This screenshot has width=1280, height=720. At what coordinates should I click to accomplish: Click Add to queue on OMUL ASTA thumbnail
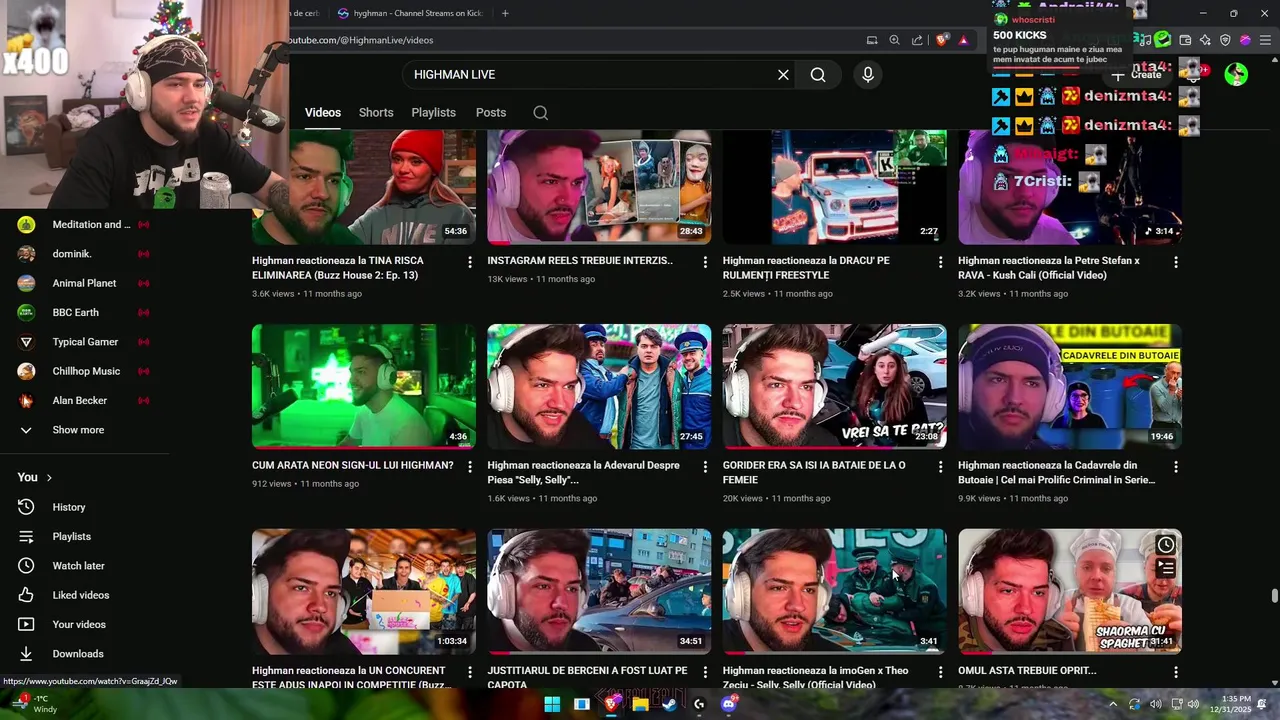tap(1166, 568)
